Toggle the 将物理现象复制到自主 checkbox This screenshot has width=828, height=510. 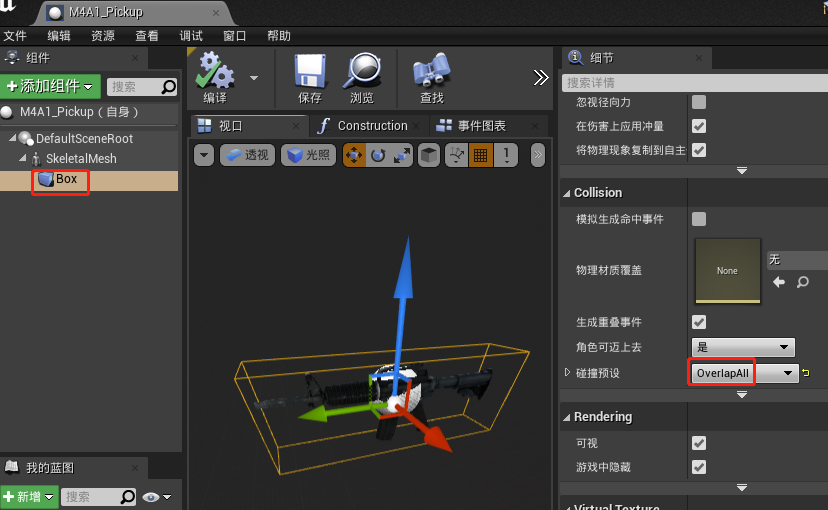tap(699, 150)
